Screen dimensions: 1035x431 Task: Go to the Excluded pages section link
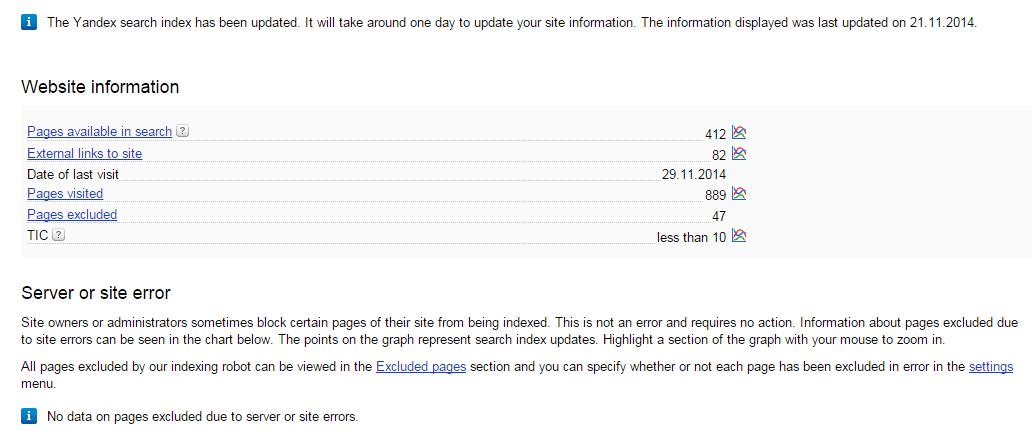[421, 366]
